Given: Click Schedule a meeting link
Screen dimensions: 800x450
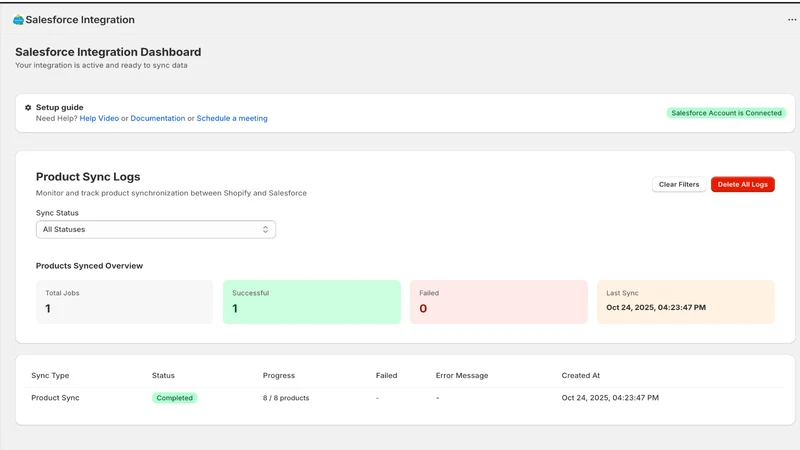Looking at the screenshot, I should click(x=232, y=118).
